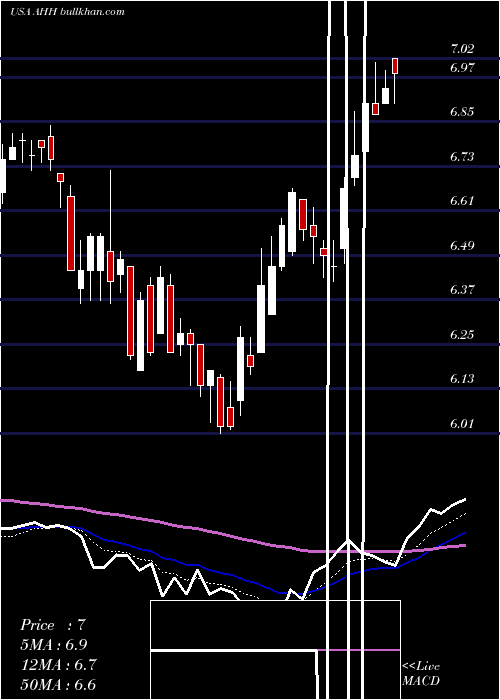Viewport: 500px width, 700px height.
Task: Click the 7.02 price level label
Action: (462, 49)
